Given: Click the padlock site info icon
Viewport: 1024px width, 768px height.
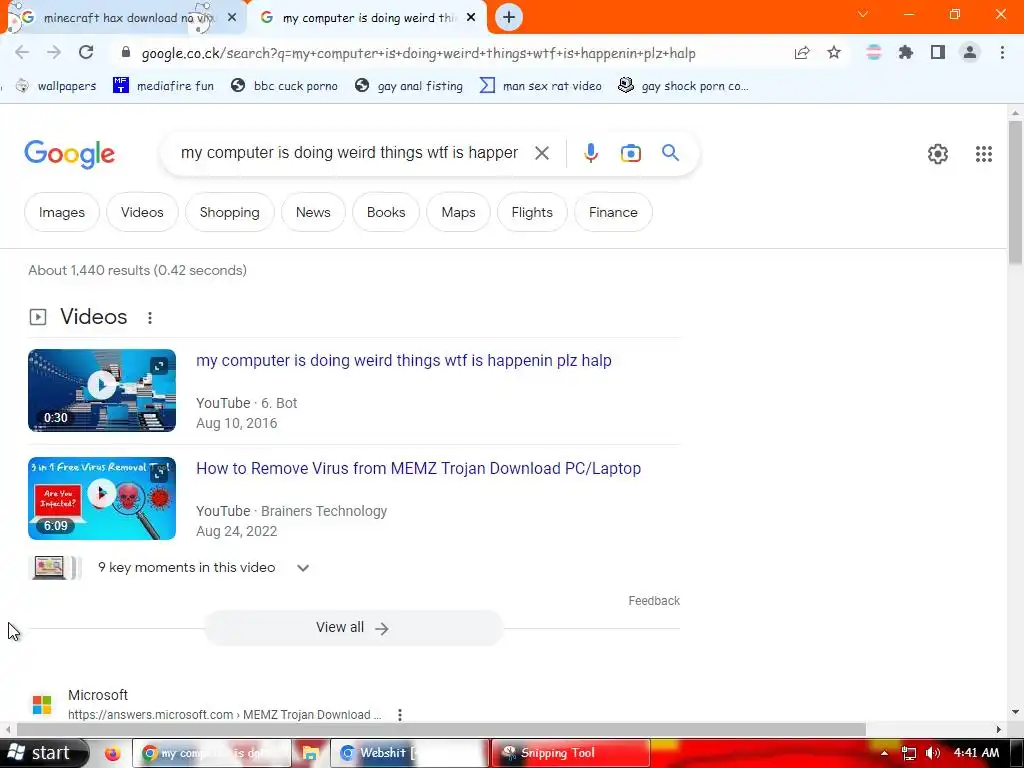Looking at the screenshot, I should pos(126,53).
